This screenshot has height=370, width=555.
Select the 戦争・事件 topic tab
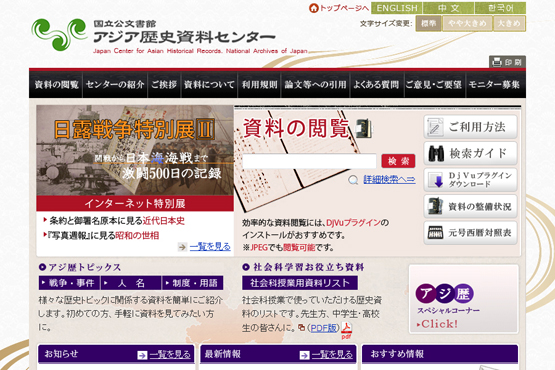click(69, 283)
